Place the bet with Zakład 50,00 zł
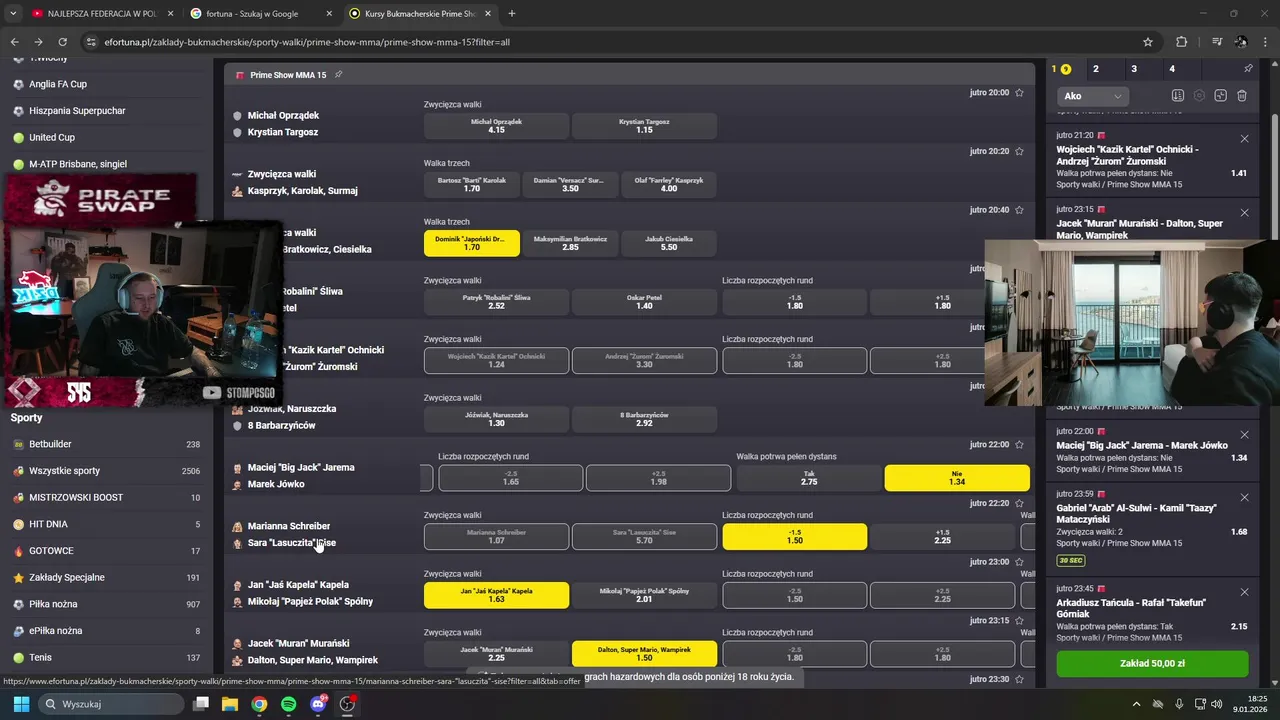This screenshot has width=1280, height=720. 1152,663
